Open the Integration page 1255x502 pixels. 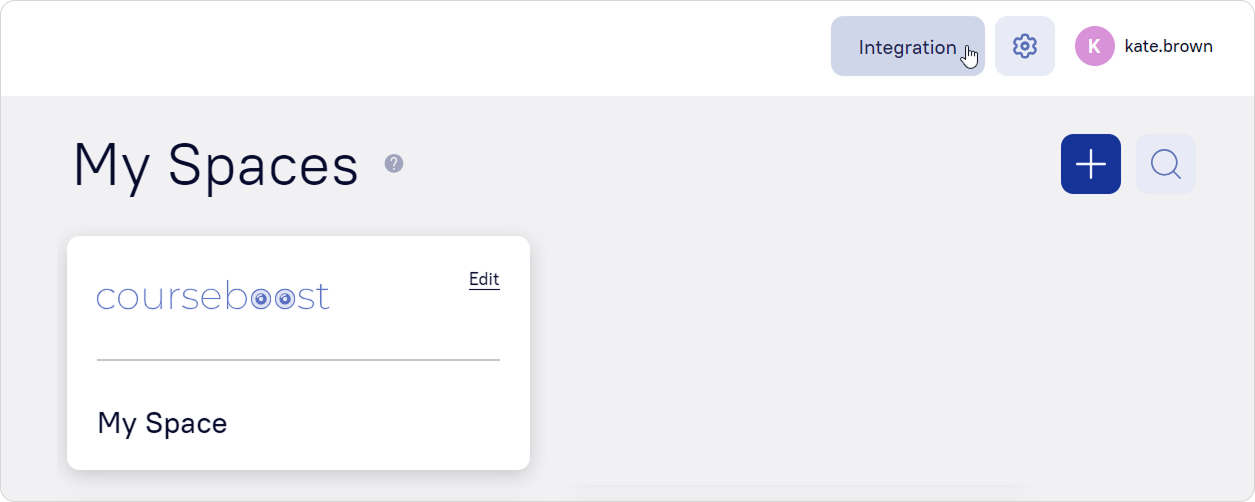907,46
